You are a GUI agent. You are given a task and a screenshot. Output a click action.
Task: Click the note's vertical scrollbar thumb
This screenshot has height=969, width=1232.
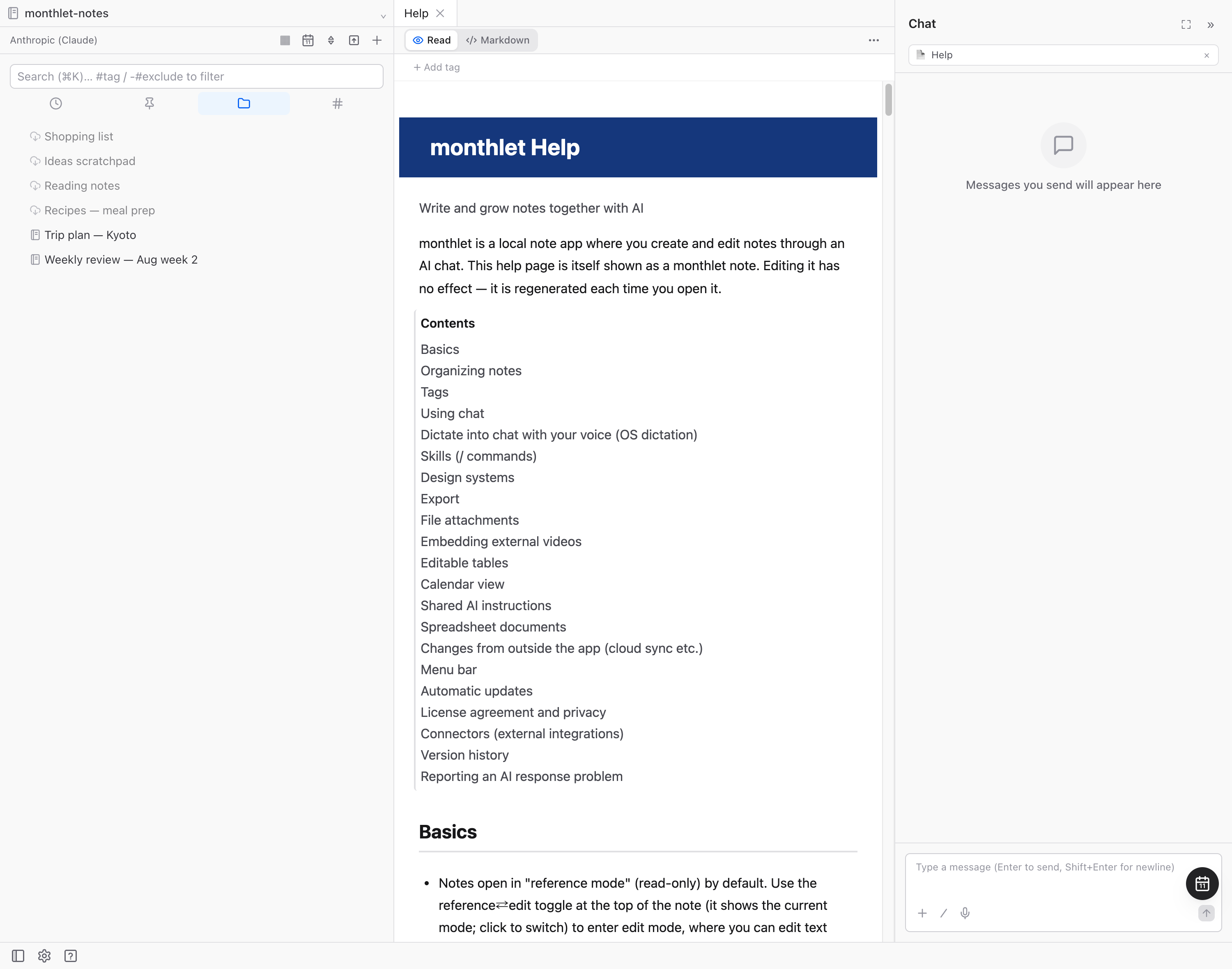889,100
